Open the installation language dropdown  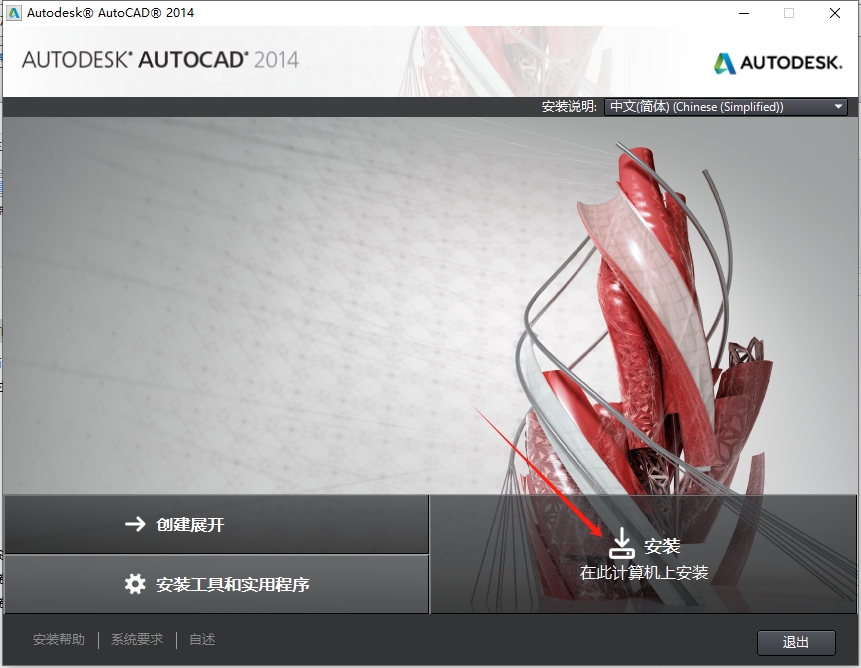coord(726,106)
